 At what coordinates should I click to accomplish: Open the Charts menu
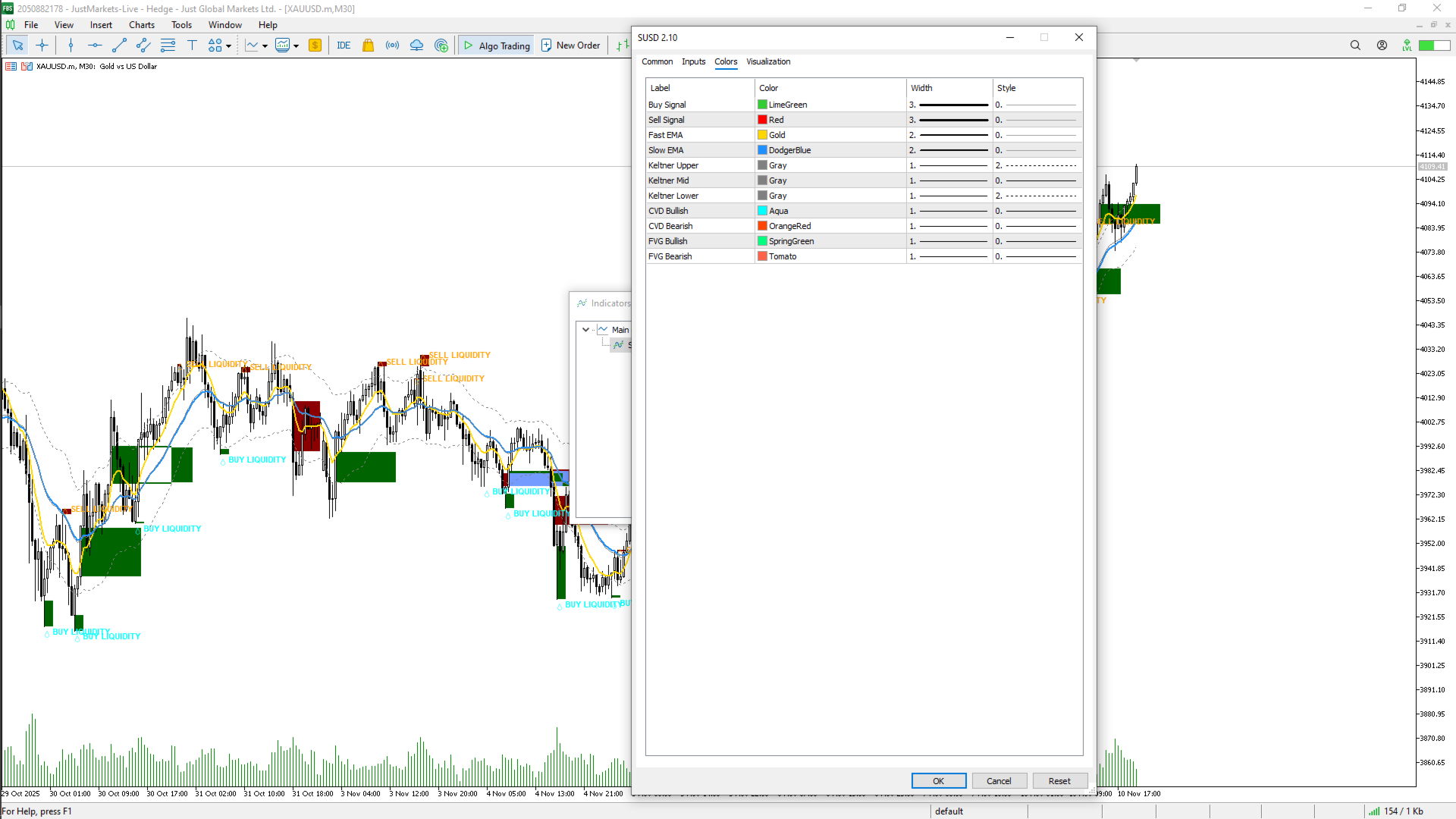pos(141,25)
